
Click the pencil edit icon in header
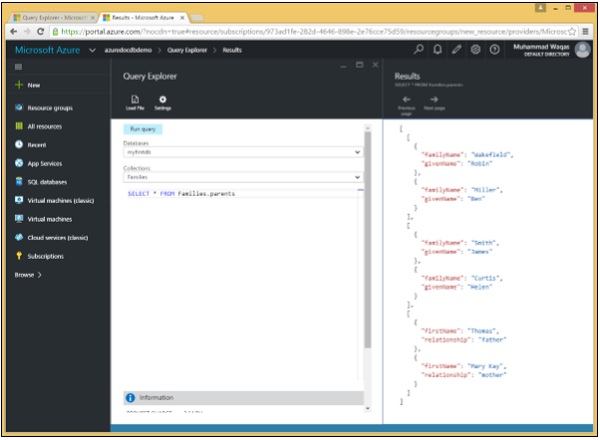pos(457,49)
